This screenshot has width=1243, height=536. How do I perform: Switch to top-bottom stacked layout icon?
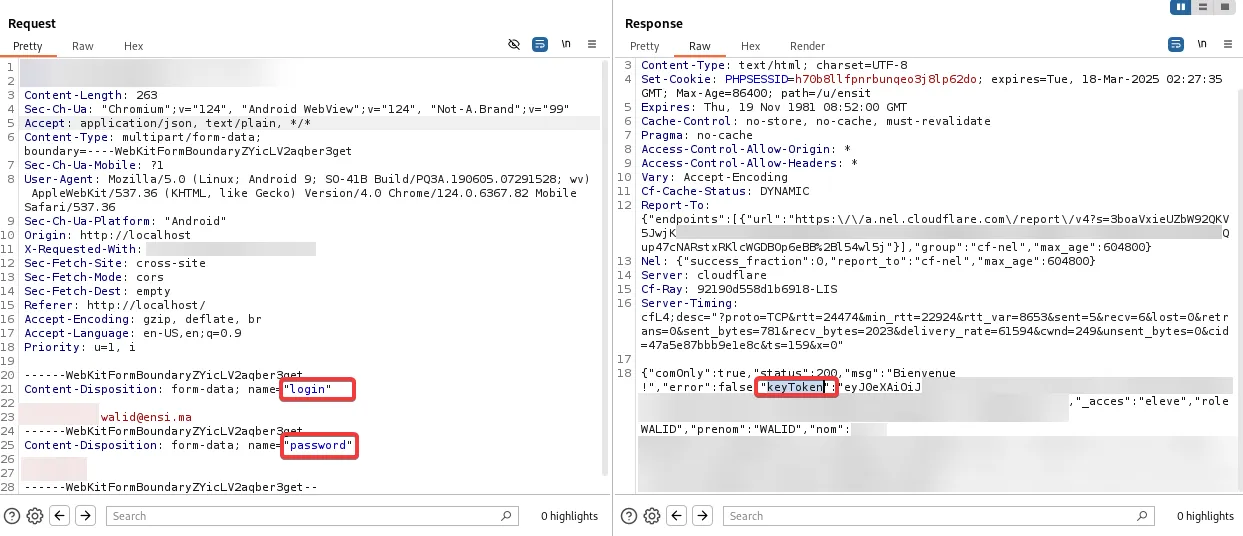click(1203, 7)
